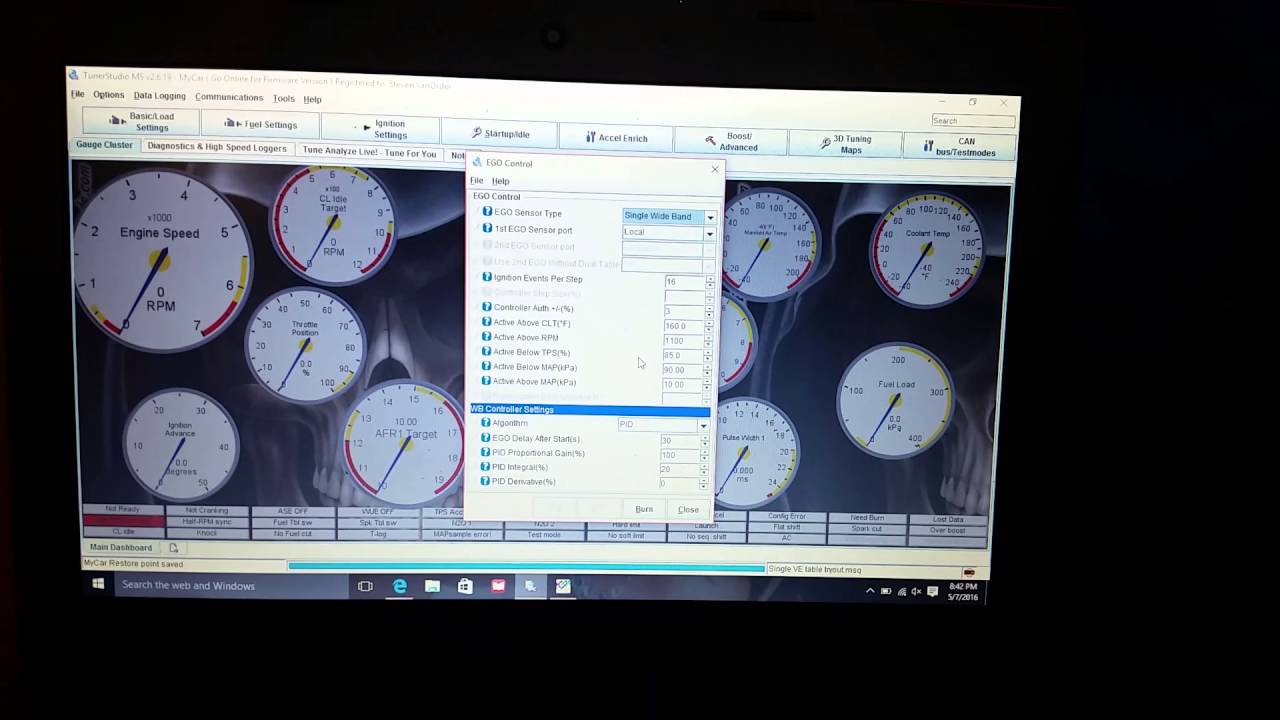The width and height of the screenshot is (1280, 720).
Task: Open the CAN bus/Testmodes toolbar menu
Action: [x=959, y=147]
